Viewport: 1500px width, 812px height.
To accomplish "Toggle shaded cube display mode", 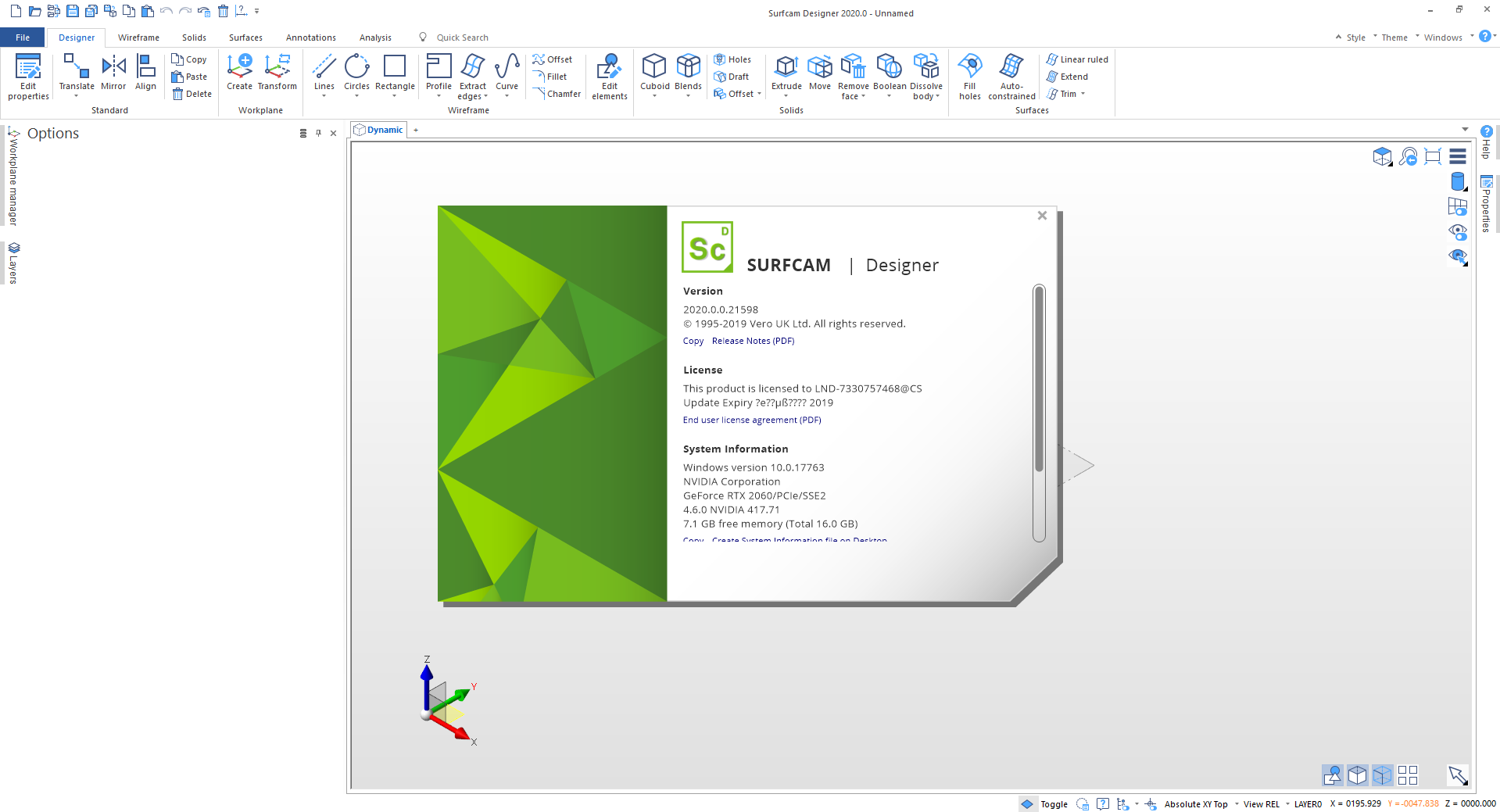I will pos(1358,775).
